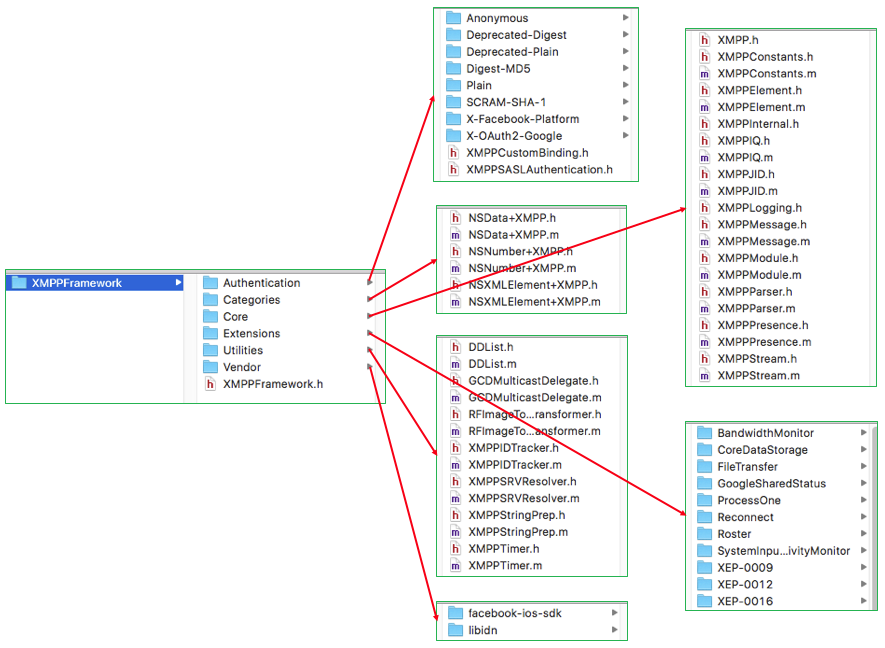Select XMPPIDTracker.m file name
The height and width of the screenshot is (648, 885).
point(515,465)
